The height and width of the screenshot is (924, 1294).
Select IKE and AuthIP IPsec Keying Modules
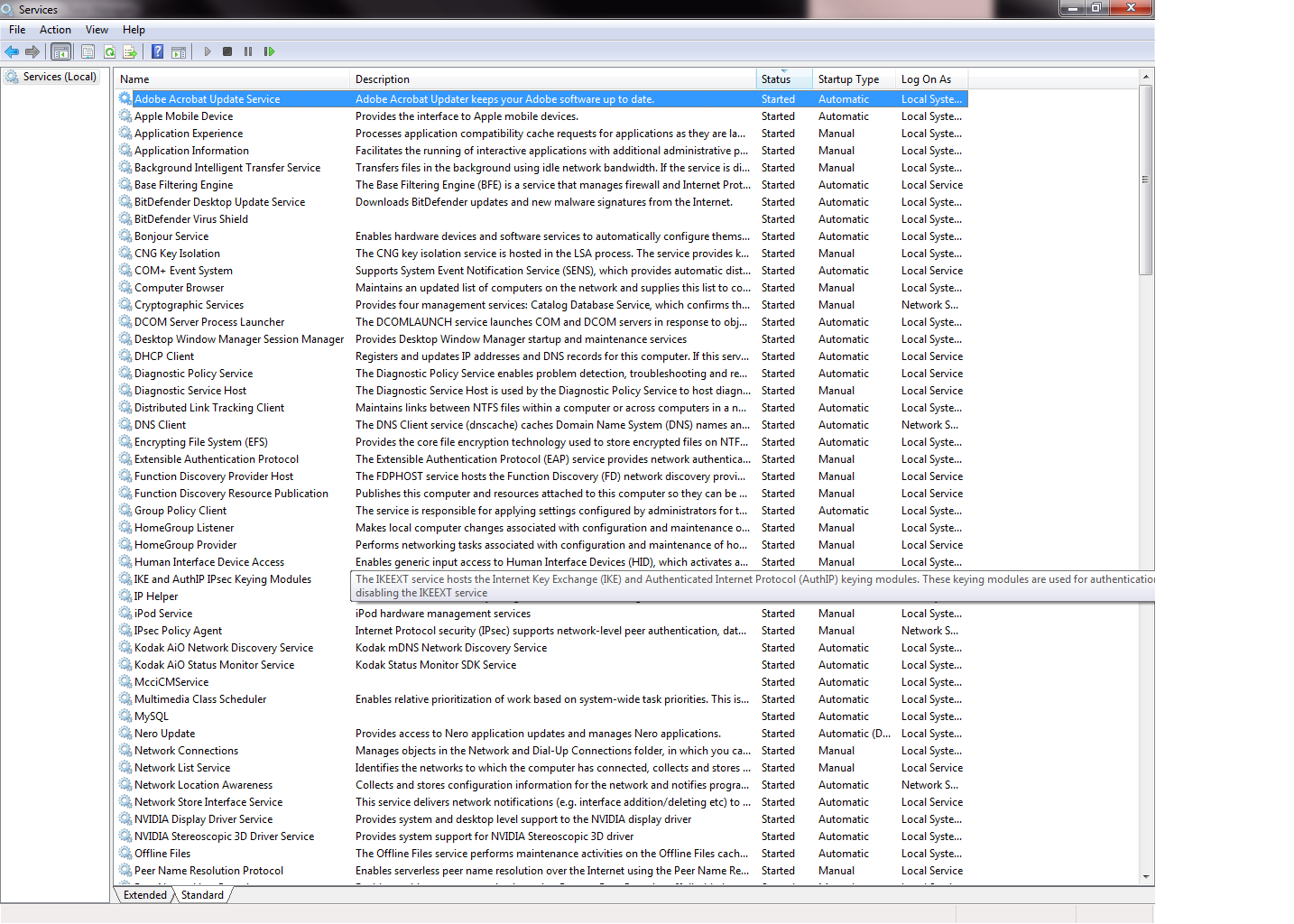223,579
